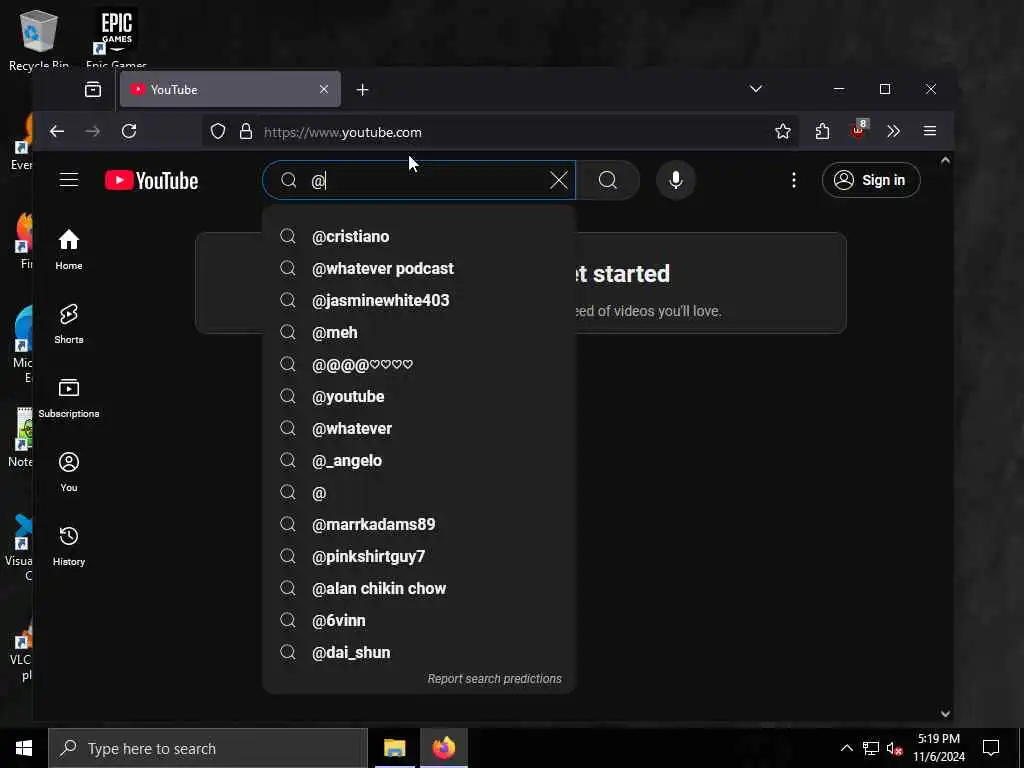The width and height of the screenshot is (1024, 768).
Task: Click the YouTube logo
Action: [x=152, y=180]
